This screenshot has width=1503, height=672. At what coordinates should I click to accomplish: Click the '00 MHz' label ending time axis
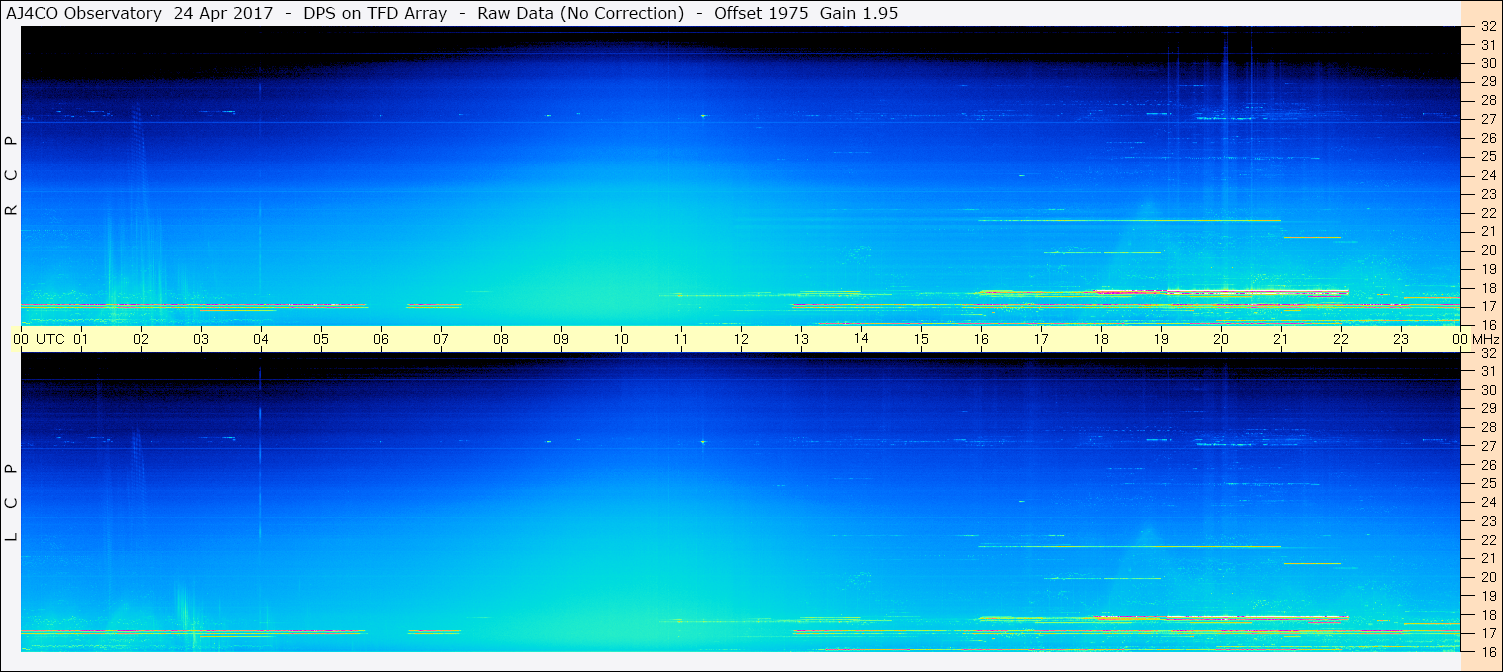point(1474,339)
